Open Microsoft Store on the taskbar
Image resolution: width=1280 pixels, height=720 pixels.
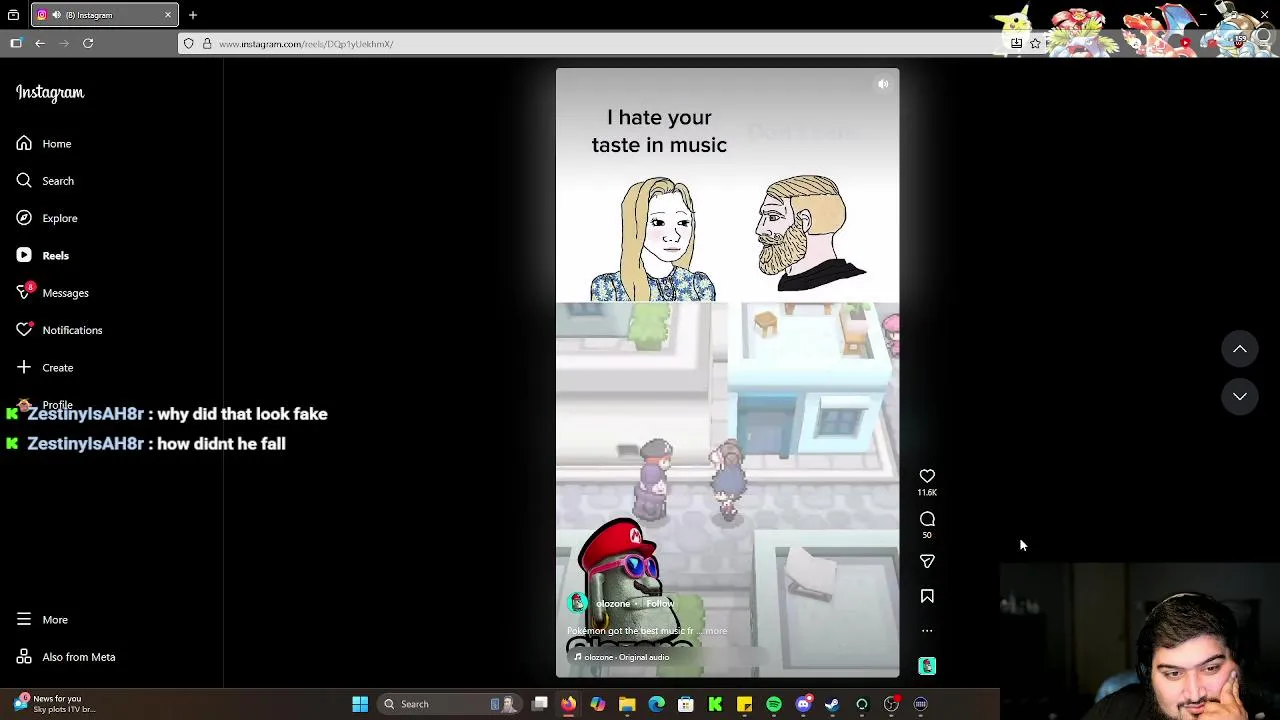click(x=686, y=704)
